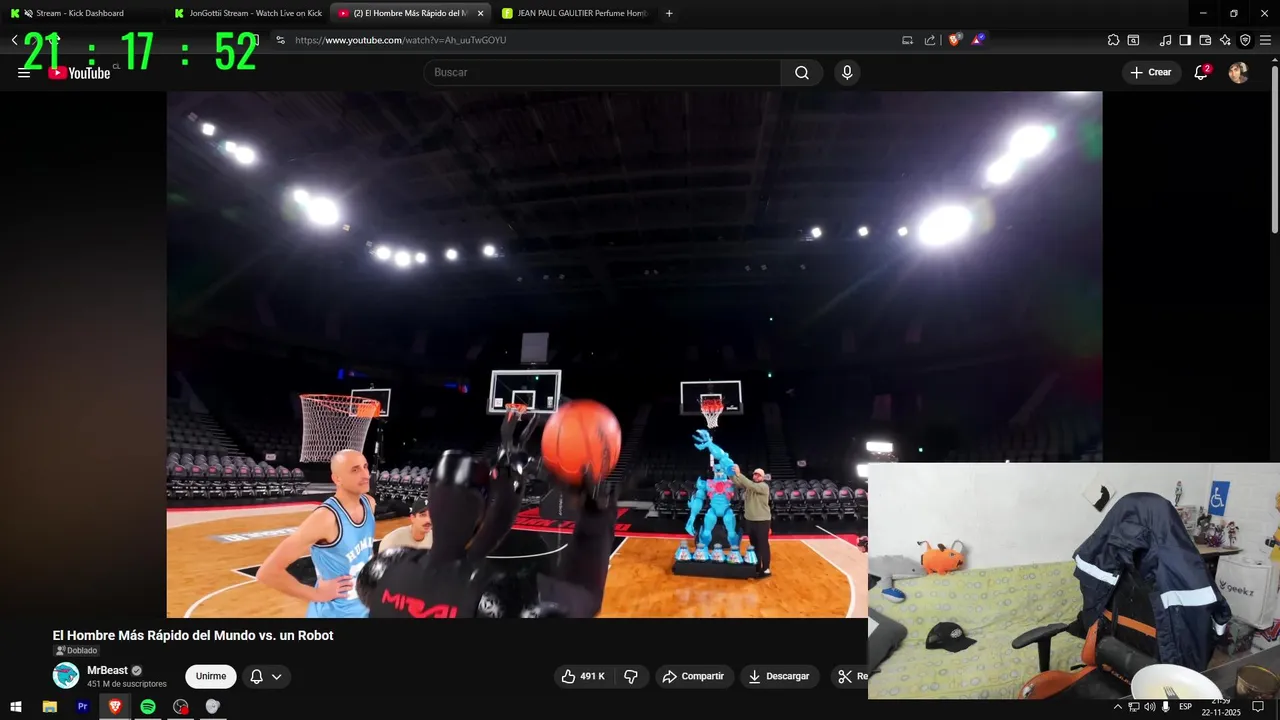
Task: Click the Clip scissors button
Action: point(849,677)
